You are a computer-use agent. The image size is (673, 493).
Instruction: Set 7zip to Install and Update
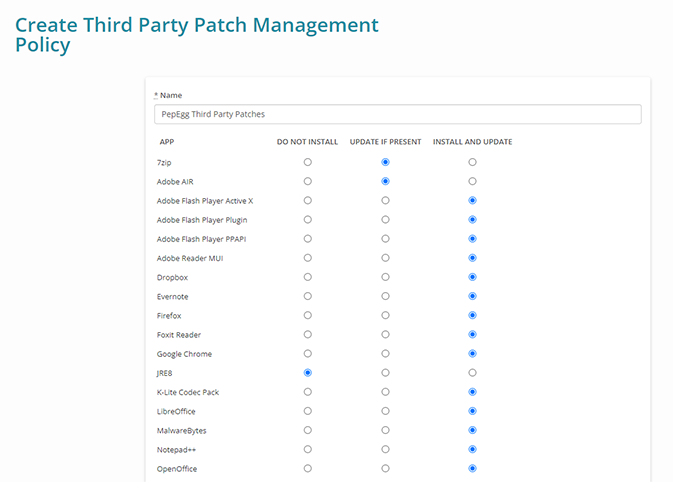[x=473, y=162]
